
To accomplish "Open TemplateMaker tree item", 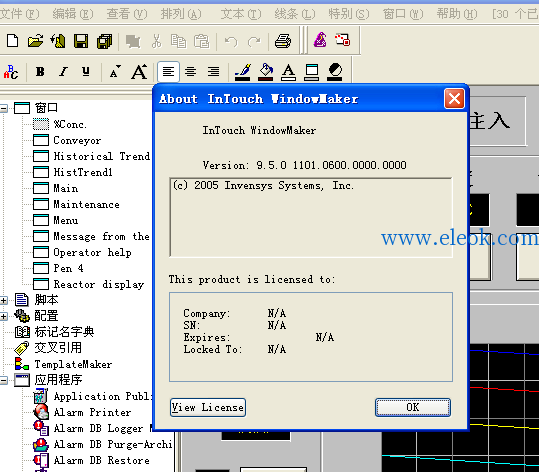I will [x=63, y=364].
